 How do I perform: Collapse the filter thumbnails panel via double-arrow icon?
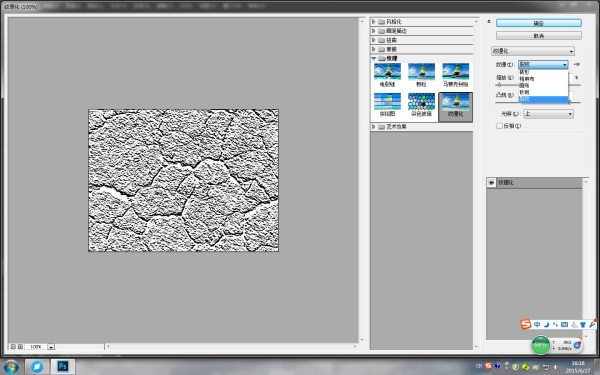(489, 21)
